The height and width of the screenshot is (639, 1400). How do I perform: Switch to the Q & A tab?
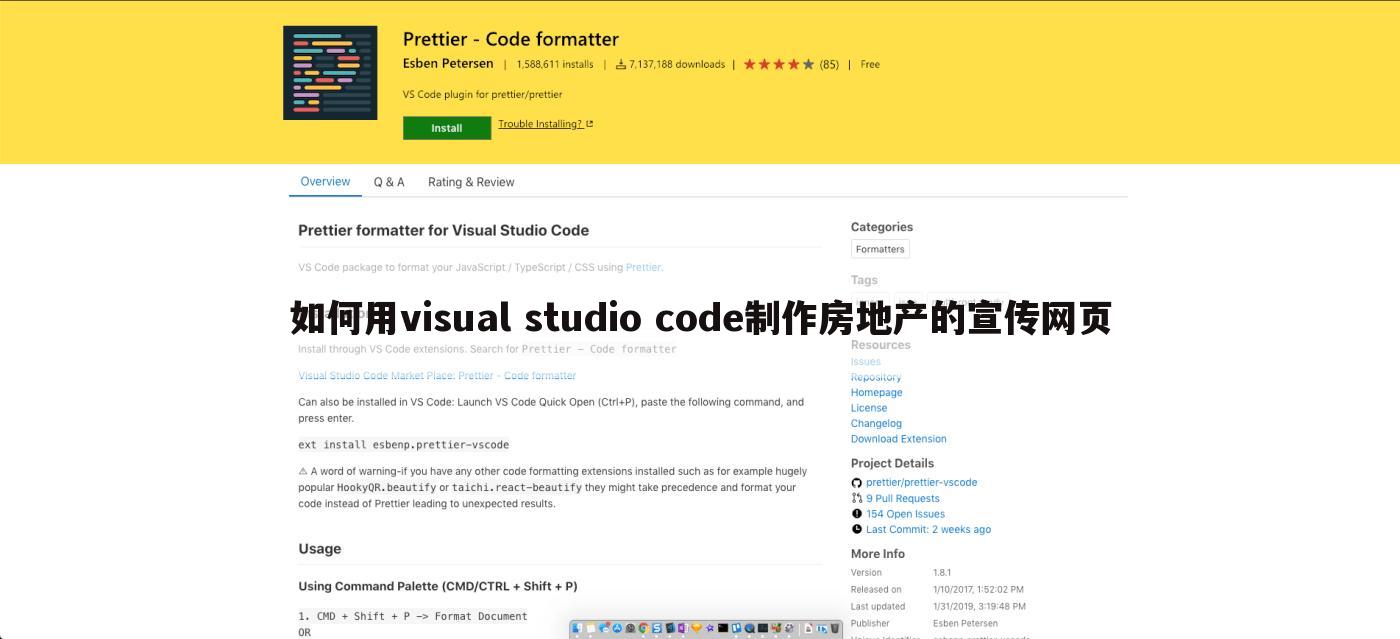(389, 182)
